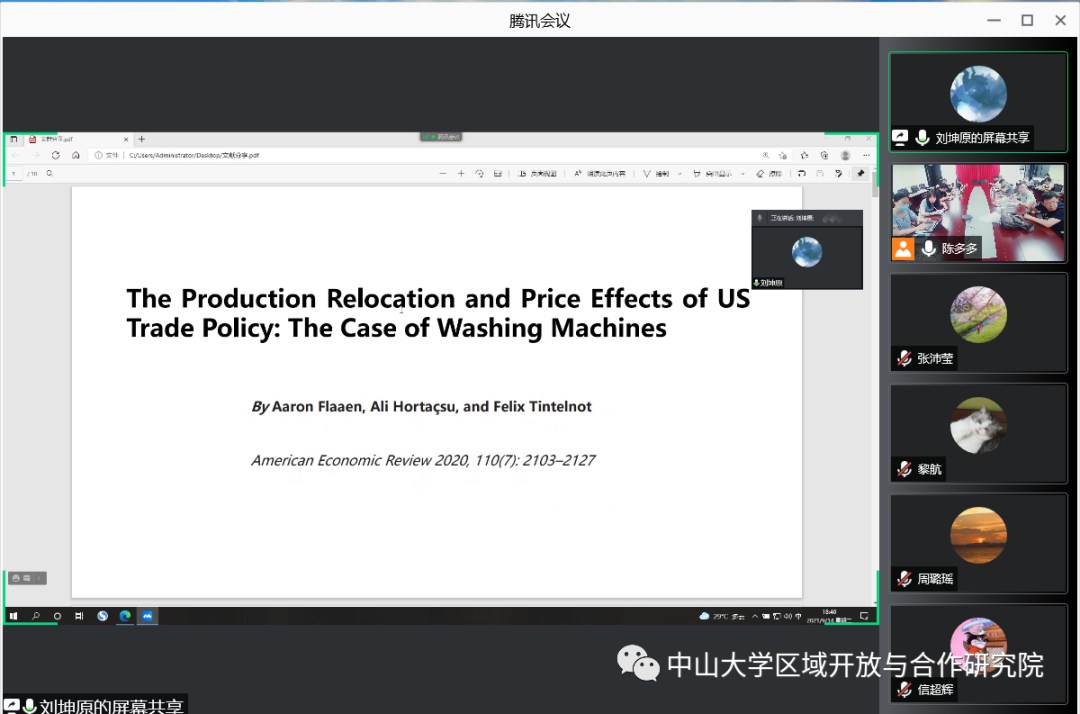Rotate the PDF page
Image resolution: width=1080 pixels, height=714 pixels.
(480, 174)
